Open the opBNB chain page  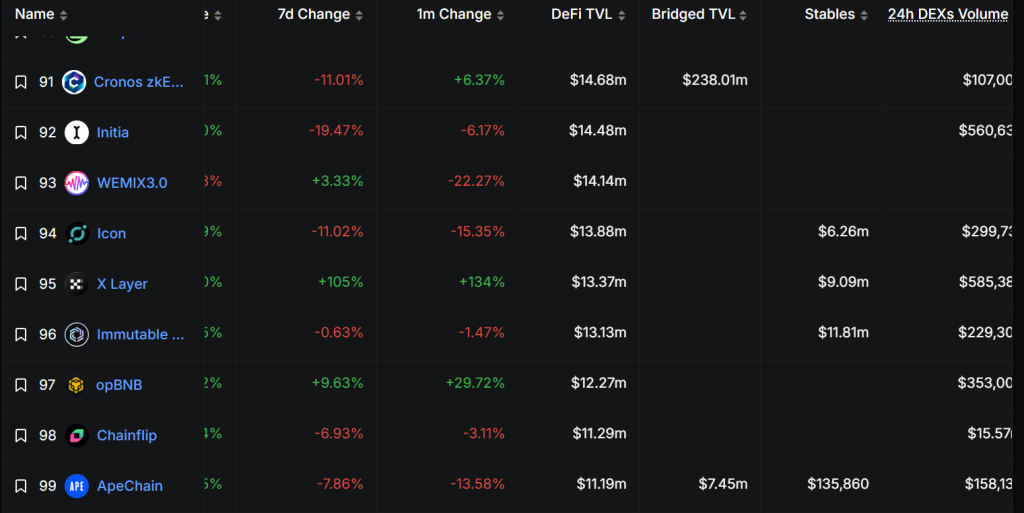click(x=120, y=385)
